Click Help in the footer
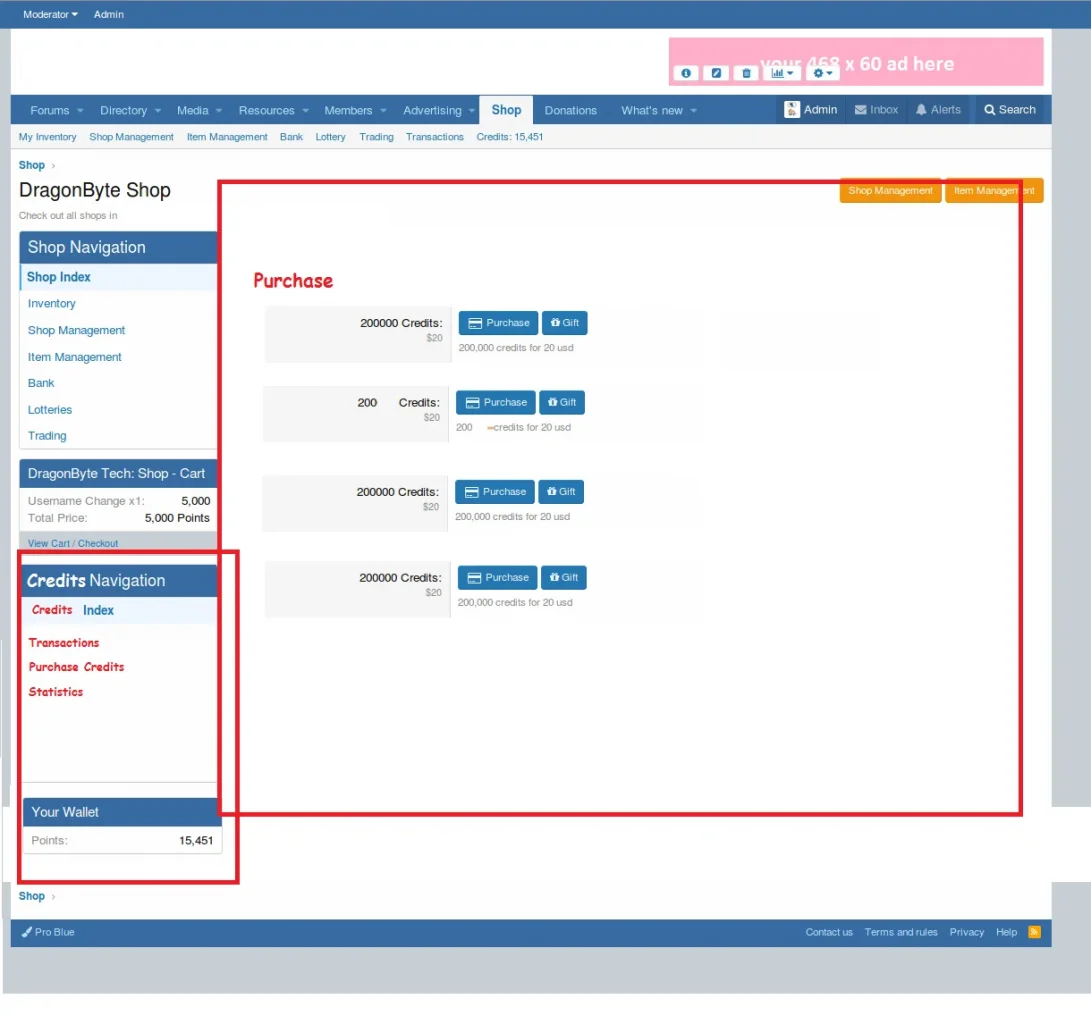This screenshot has height=1024, width=1091. click(x=1006, y=932)
